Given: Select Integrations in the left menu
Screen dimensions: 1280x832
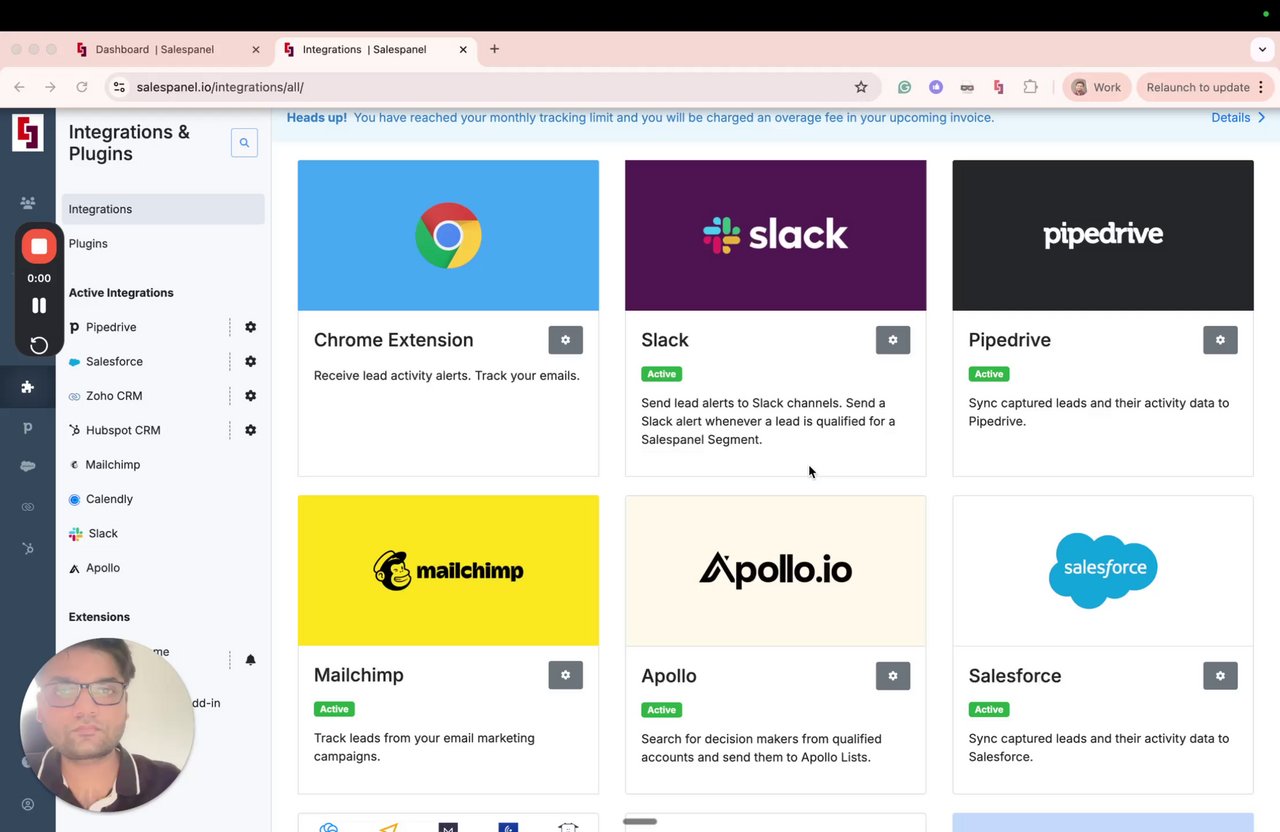Looking at the screenshot, I should point(163,209).
